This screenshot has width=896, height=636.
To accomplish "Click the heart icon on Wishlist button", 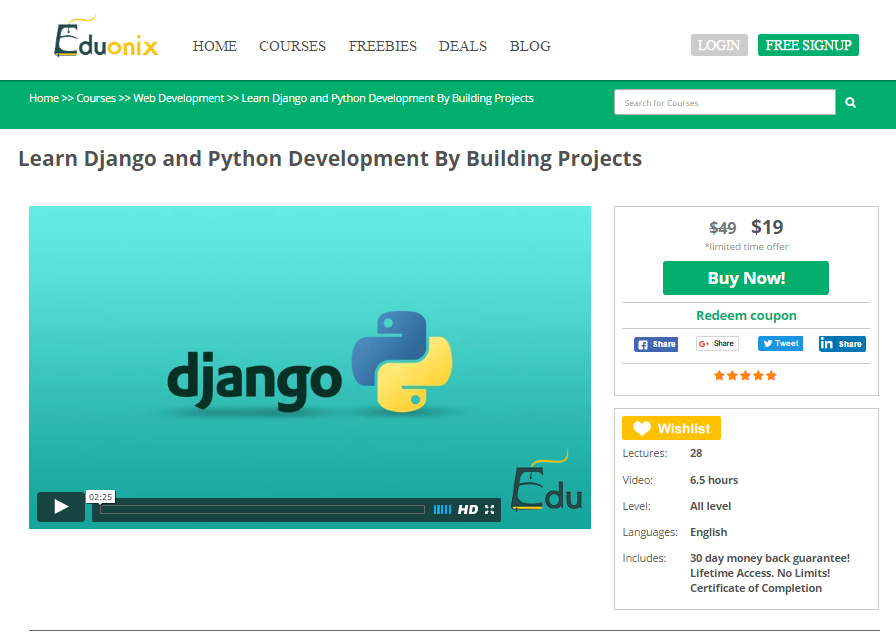I will pyautogui.click(x=640, y=427).
